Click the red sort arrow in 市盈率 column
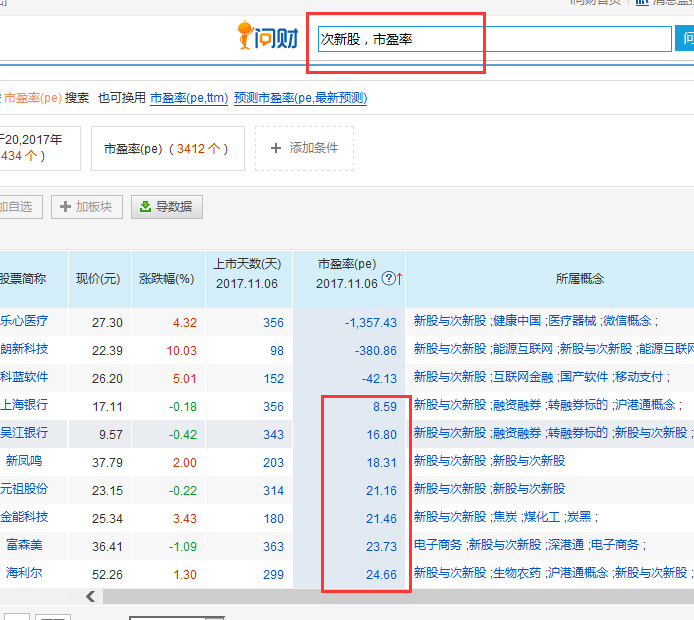 pyautogui.click(x=399, y=279)
